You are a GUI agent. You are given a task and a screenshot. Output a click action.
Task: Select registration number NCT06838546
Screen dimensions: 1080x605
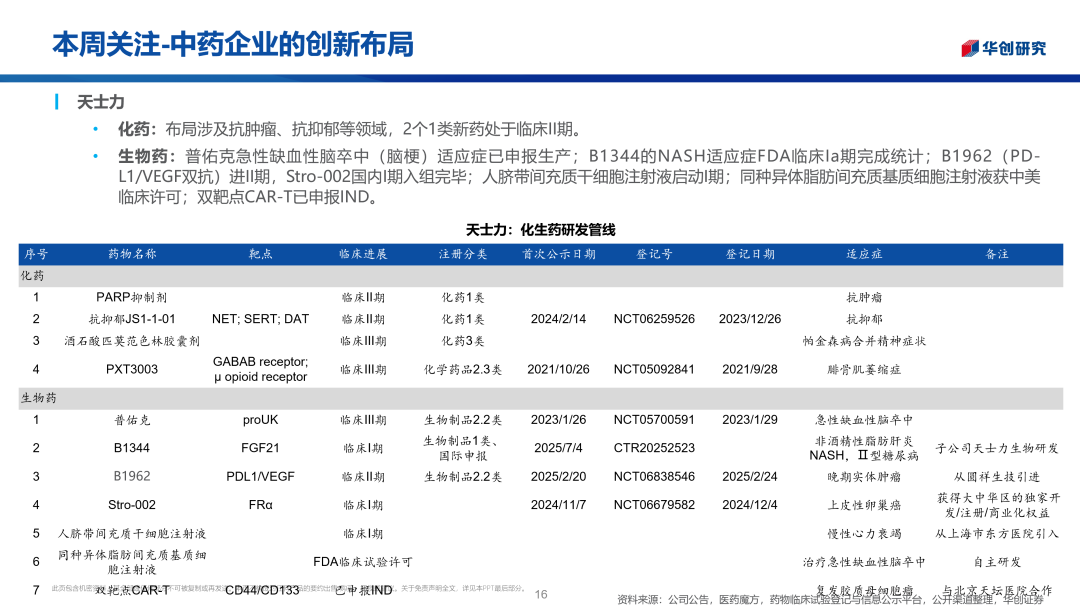(654, 477)
